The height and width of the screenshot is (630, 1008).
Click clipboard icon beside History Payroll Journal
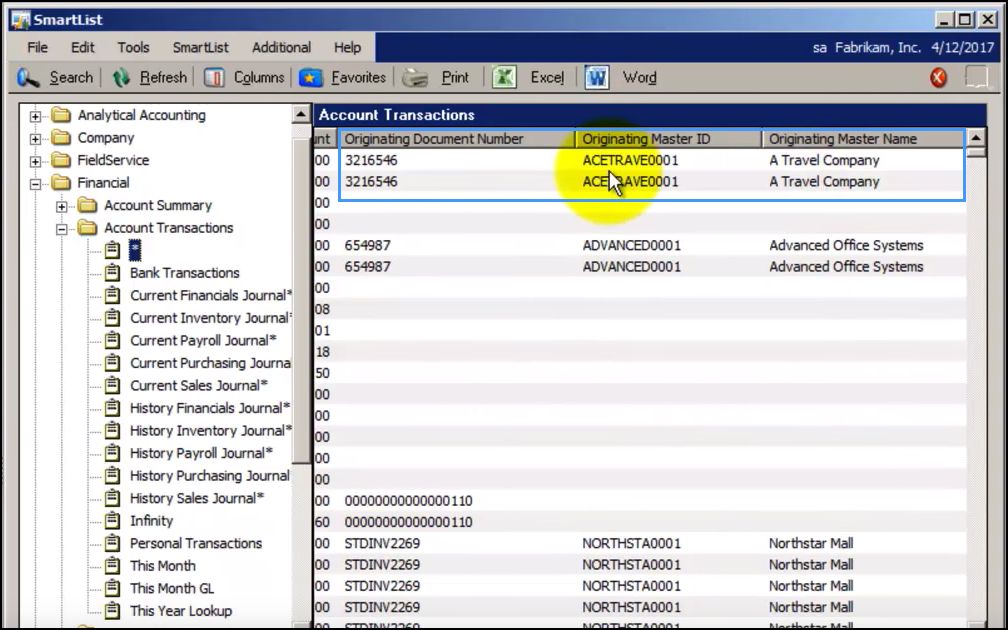[112, 453]
